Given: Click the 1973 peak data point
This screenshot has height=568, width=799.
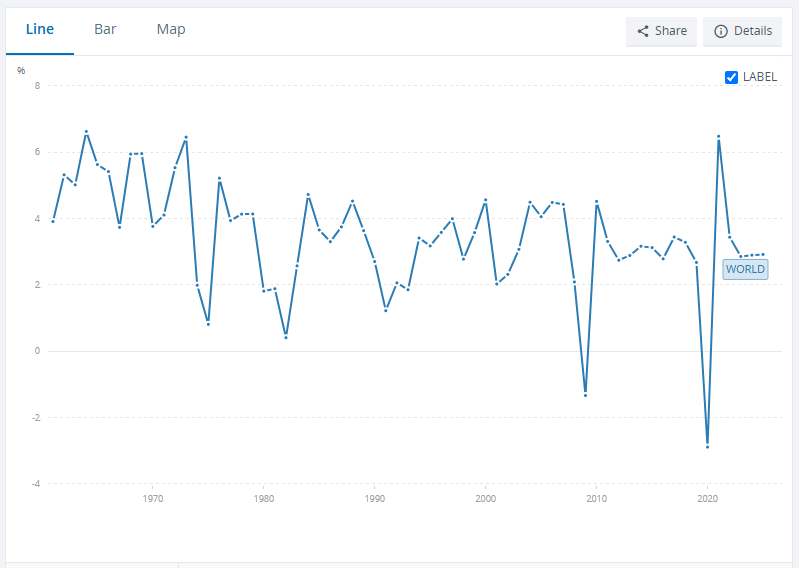Looking at the screenshot, I should coord(186,138).
